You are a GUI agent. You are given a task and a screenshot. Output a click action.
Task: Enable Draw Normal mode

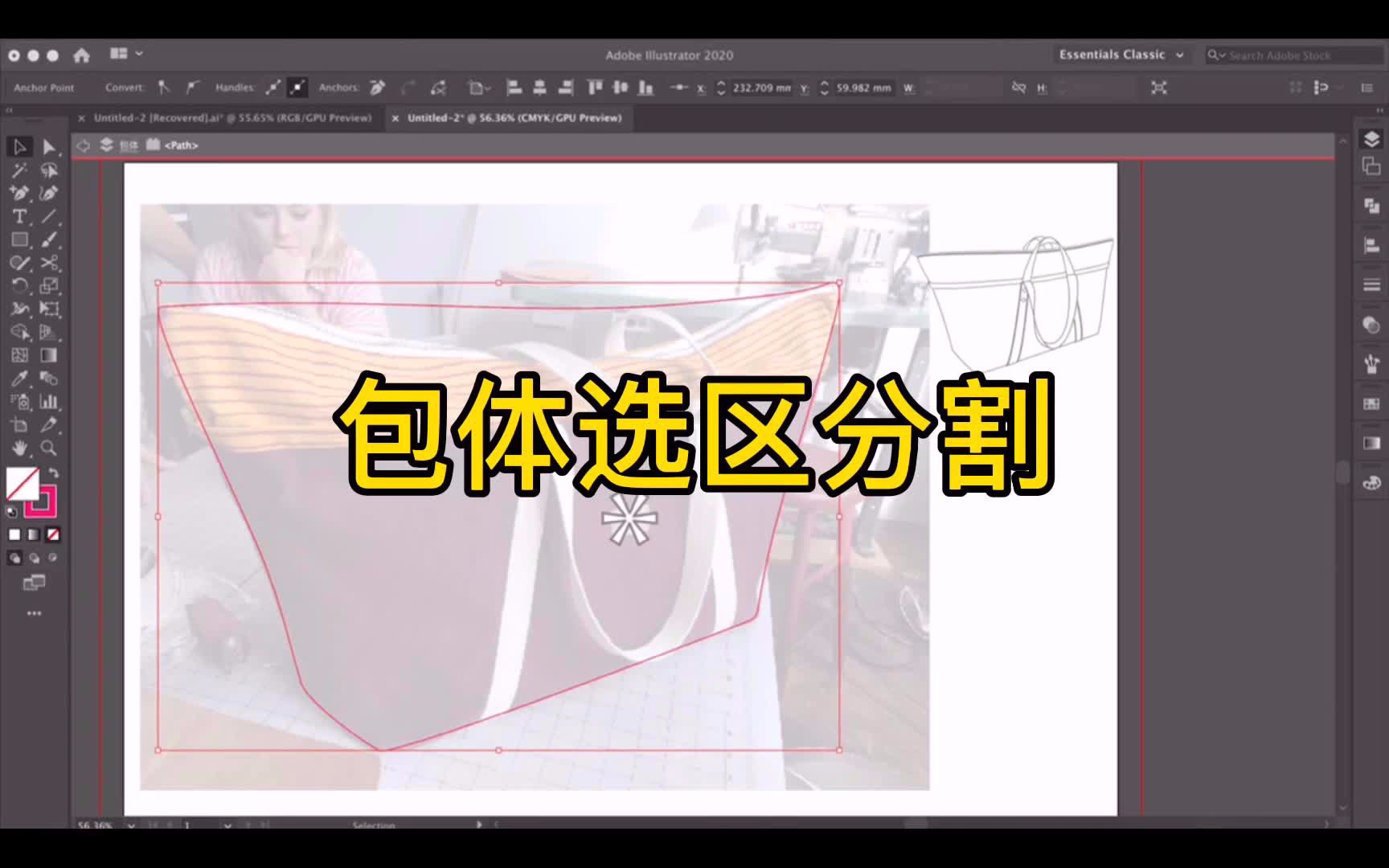14,558
